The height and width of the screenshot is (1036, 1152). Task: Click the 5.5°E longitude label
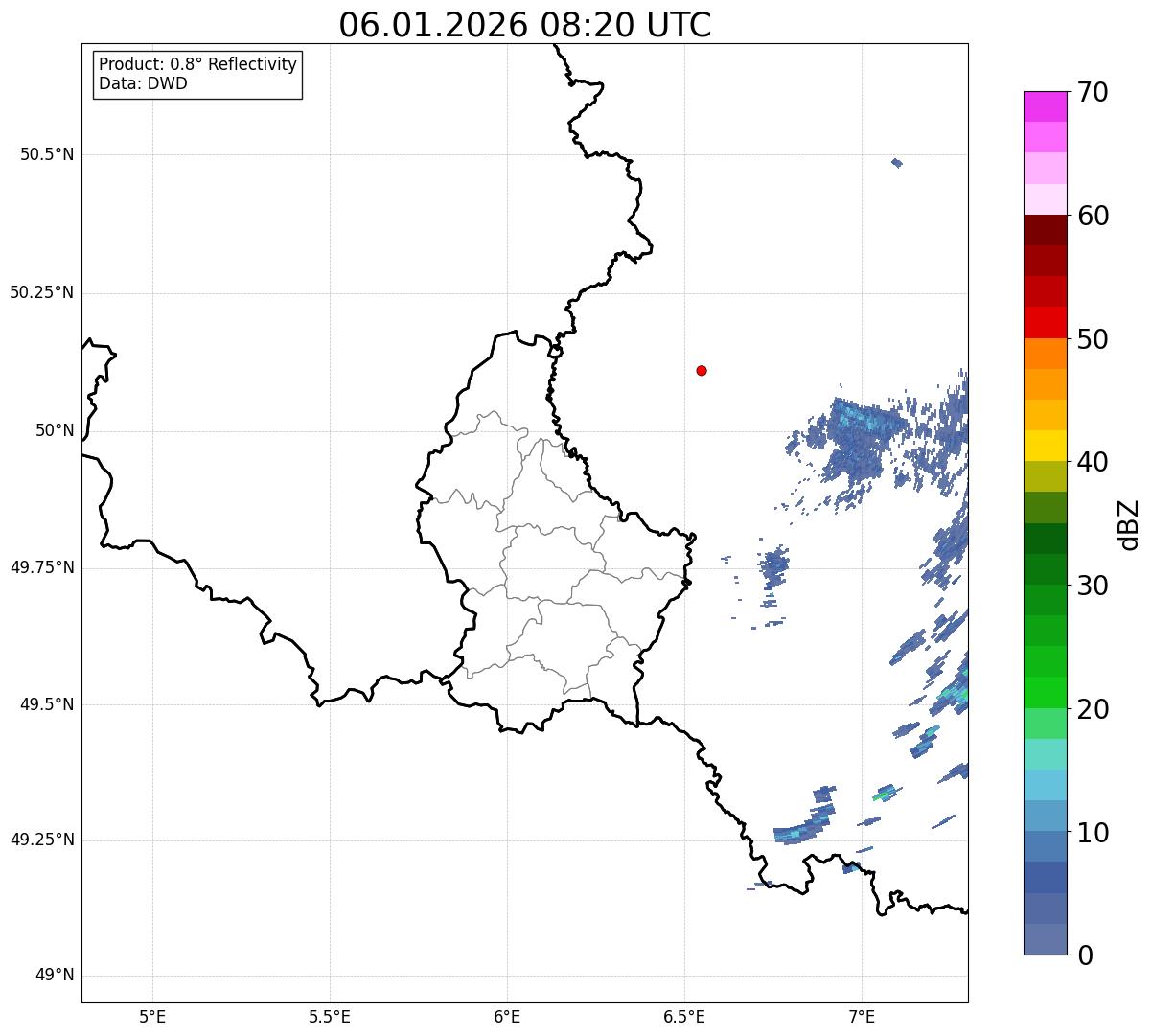click(x=330, y=1016)
